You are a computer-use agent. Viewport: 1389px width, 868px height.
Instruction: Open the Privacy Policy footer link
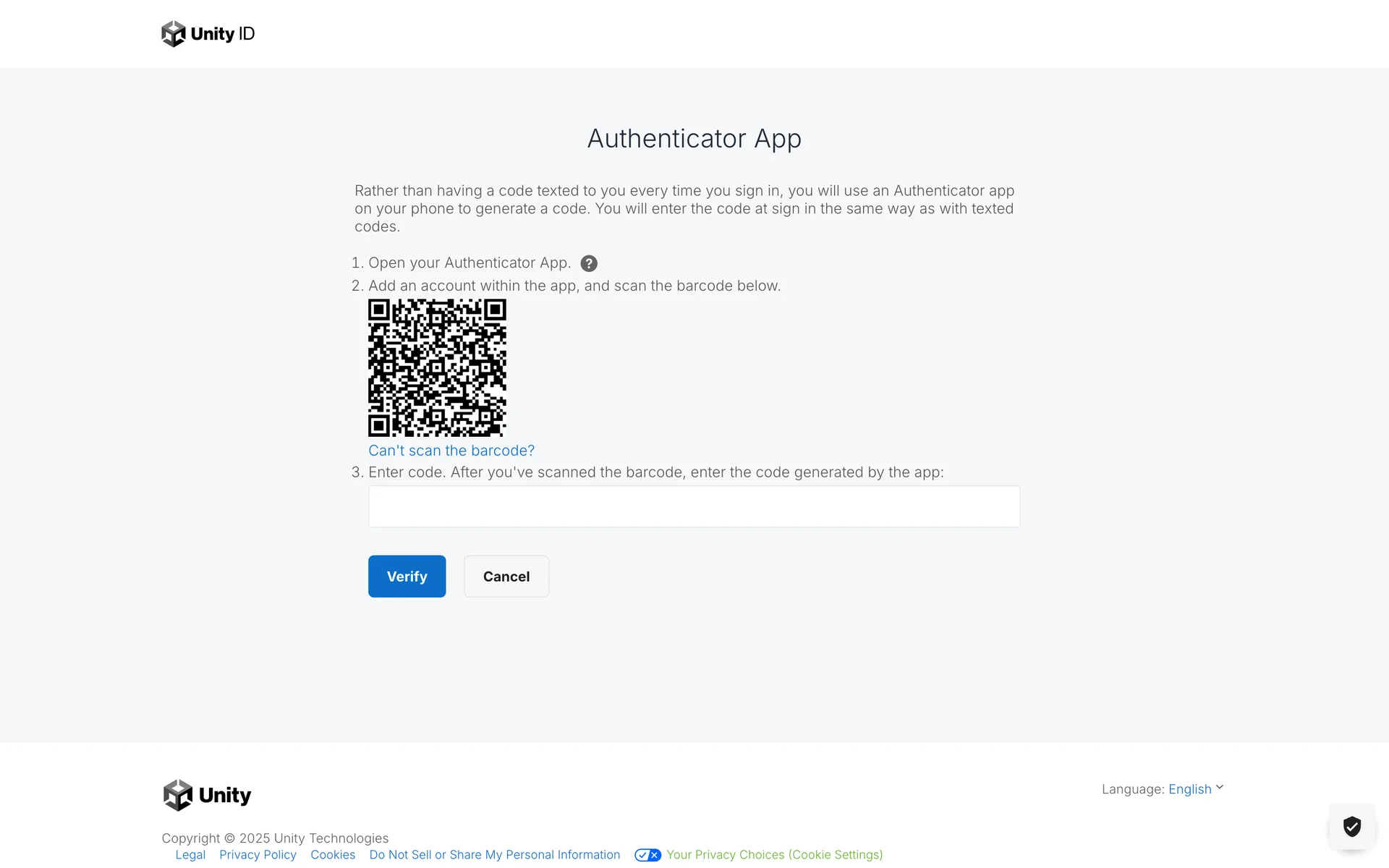pos(258,855)
